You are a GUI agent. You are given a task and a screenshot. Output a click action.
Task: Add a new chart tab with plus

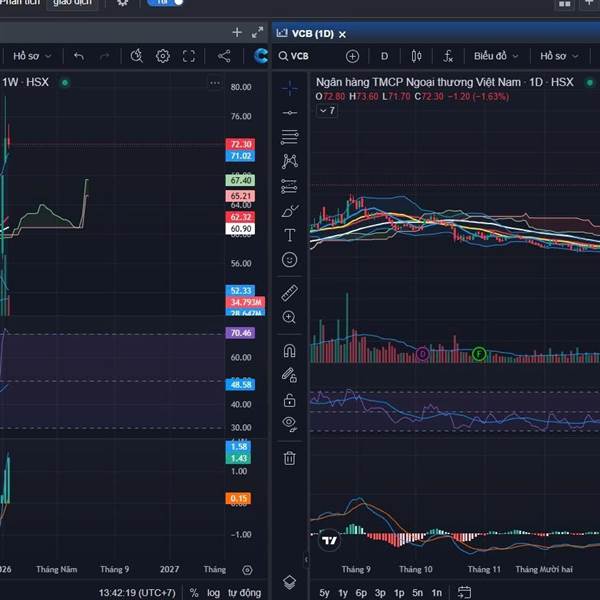tap(237, 32)
